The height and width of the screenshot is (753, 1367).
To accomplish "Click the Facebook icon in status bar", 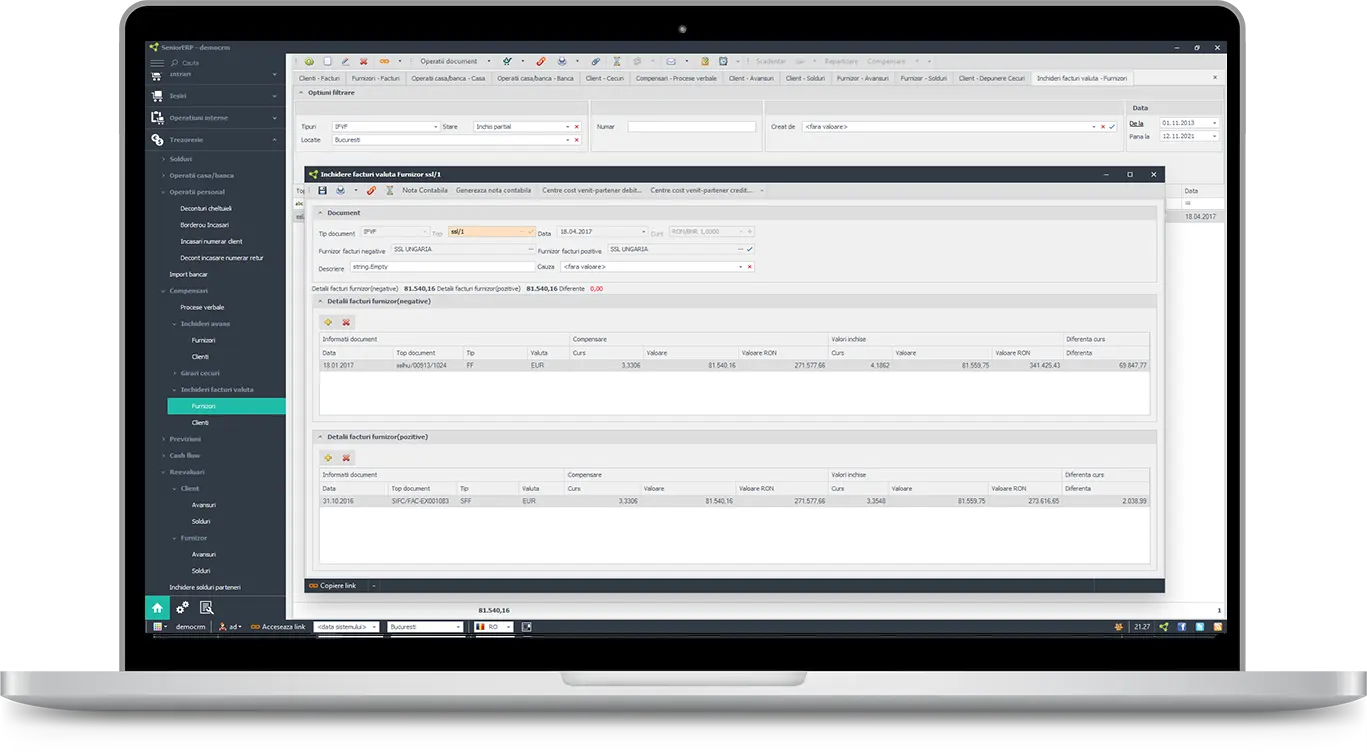I will (1182, 627).
